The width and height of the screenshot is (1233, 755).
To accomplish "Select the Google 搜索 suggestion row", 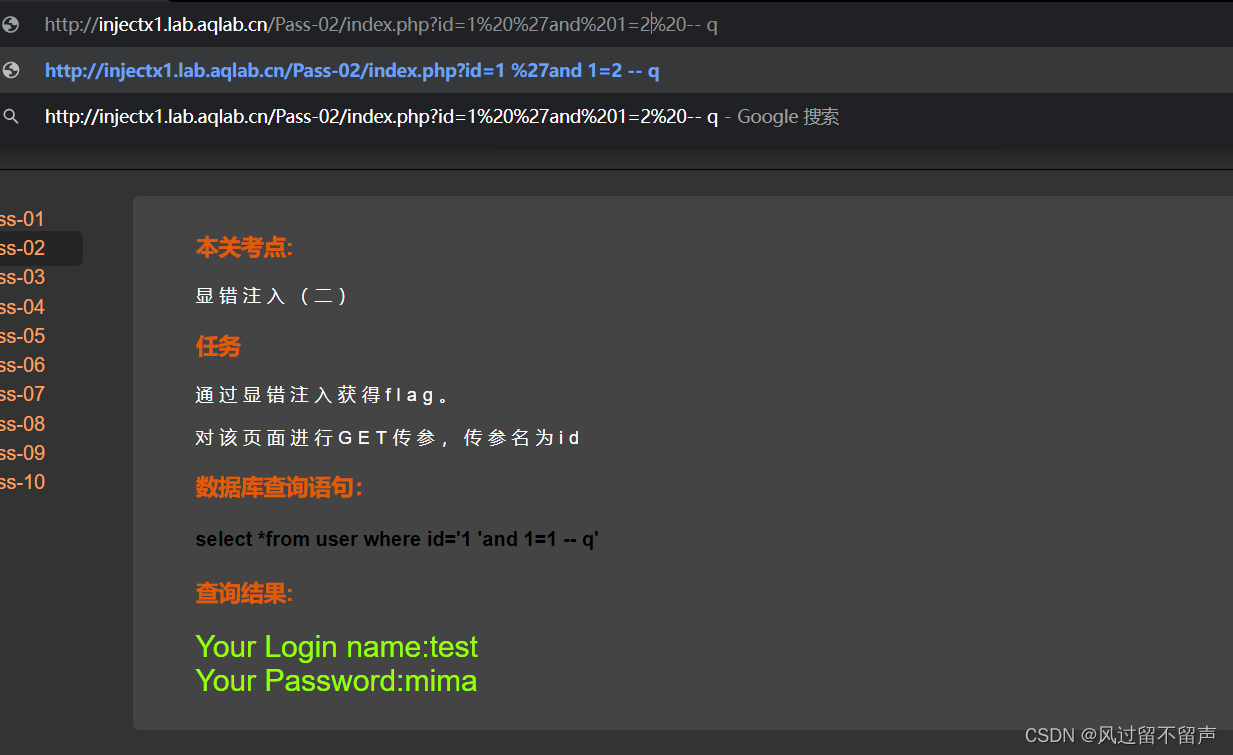I will pyautogui.click(x=616, y=116).
